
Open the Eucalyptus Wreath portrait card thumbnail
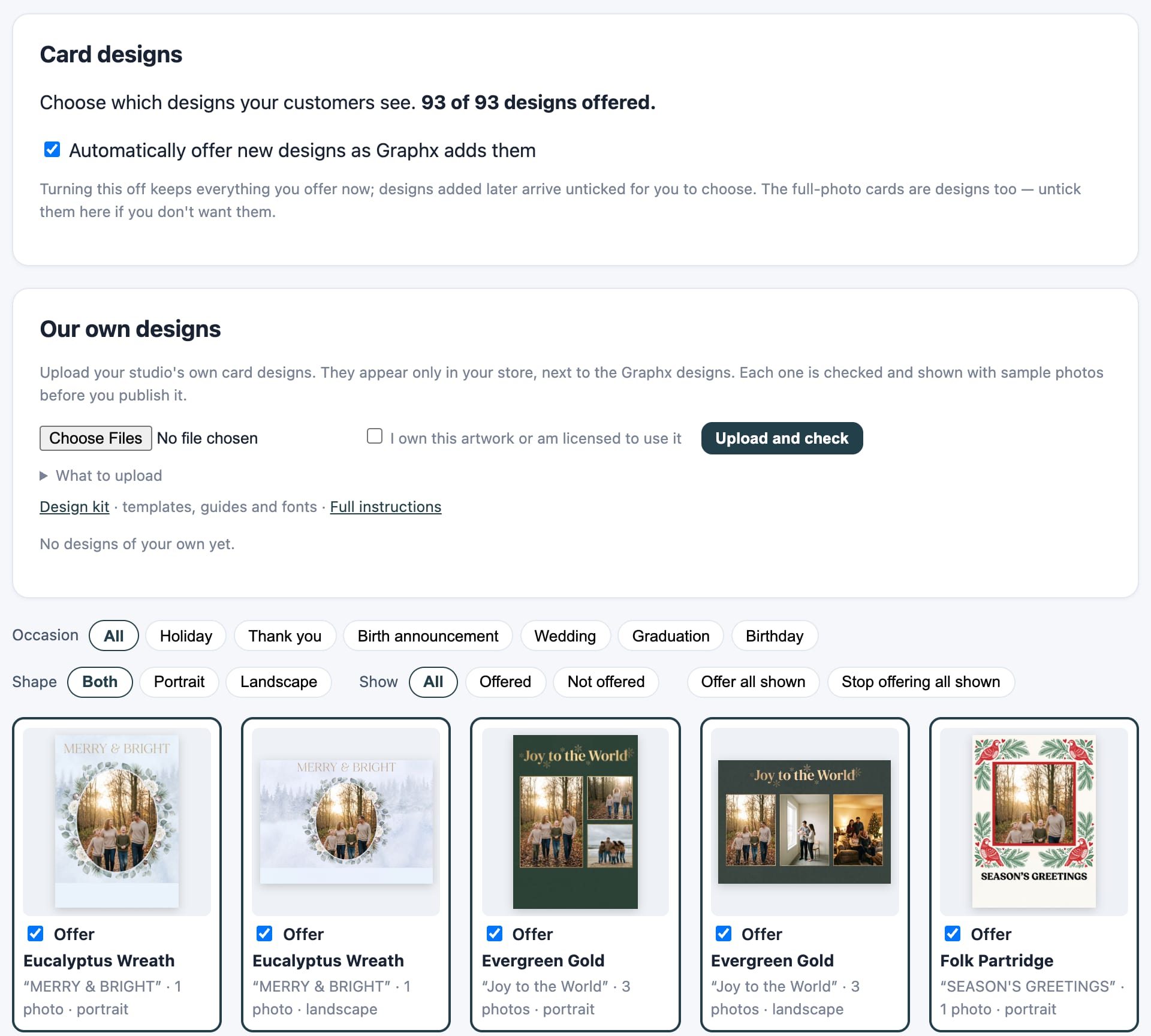coord(117,821)
